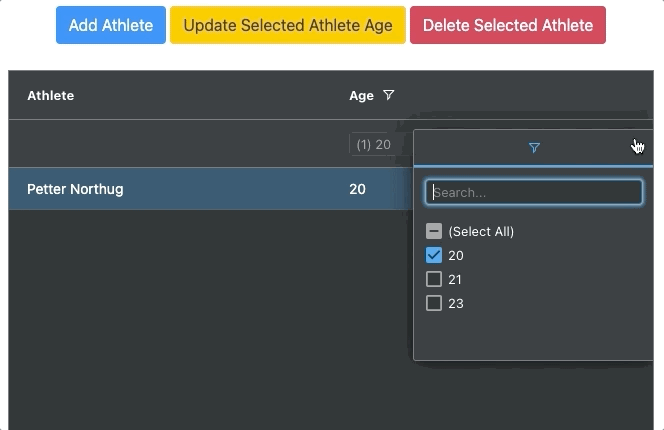Click Update Selected Athlete Age button
Screen dimensions: 664x430
[288, 25]
